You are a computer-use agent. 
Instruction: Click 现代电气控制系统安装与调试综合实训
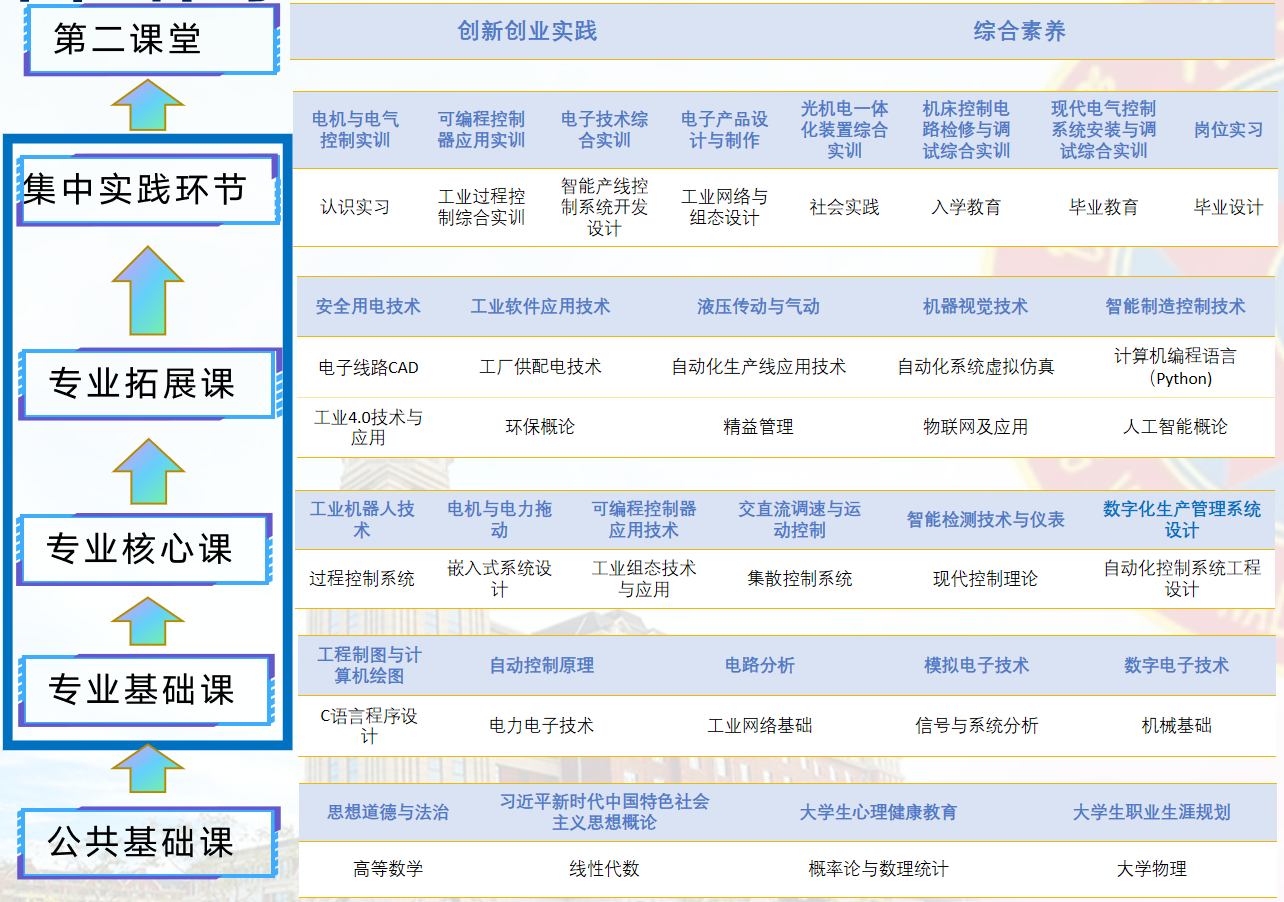[x=1103, y=129]
